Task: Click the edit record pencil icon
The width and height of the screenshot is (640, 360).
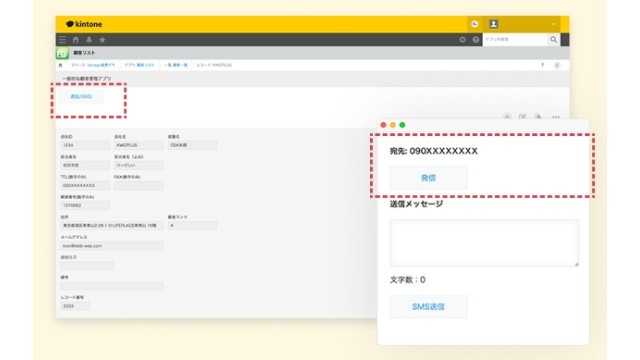Action: [522, 117]
